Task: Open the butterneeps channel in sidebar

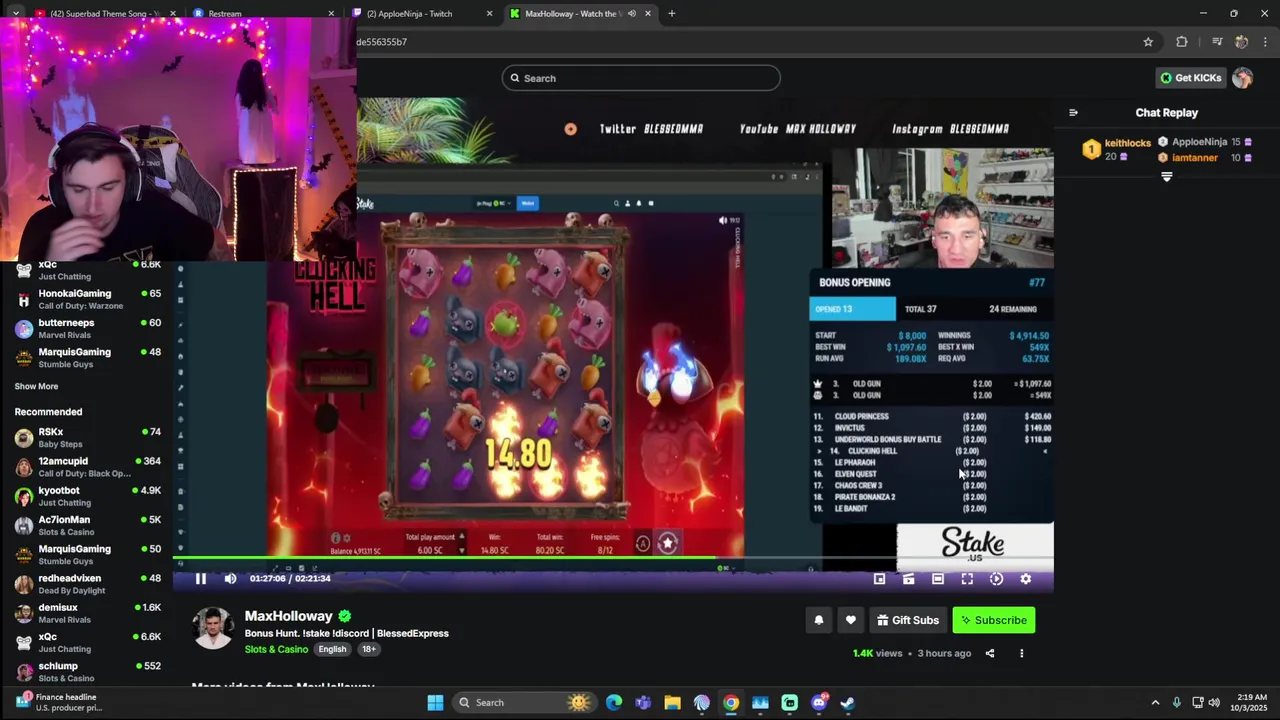Action: click(87, 328)
